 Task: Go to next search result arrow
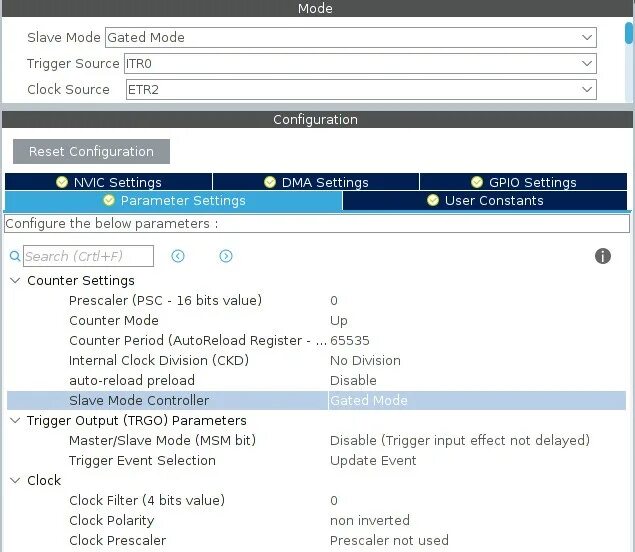tap(226, 256)
